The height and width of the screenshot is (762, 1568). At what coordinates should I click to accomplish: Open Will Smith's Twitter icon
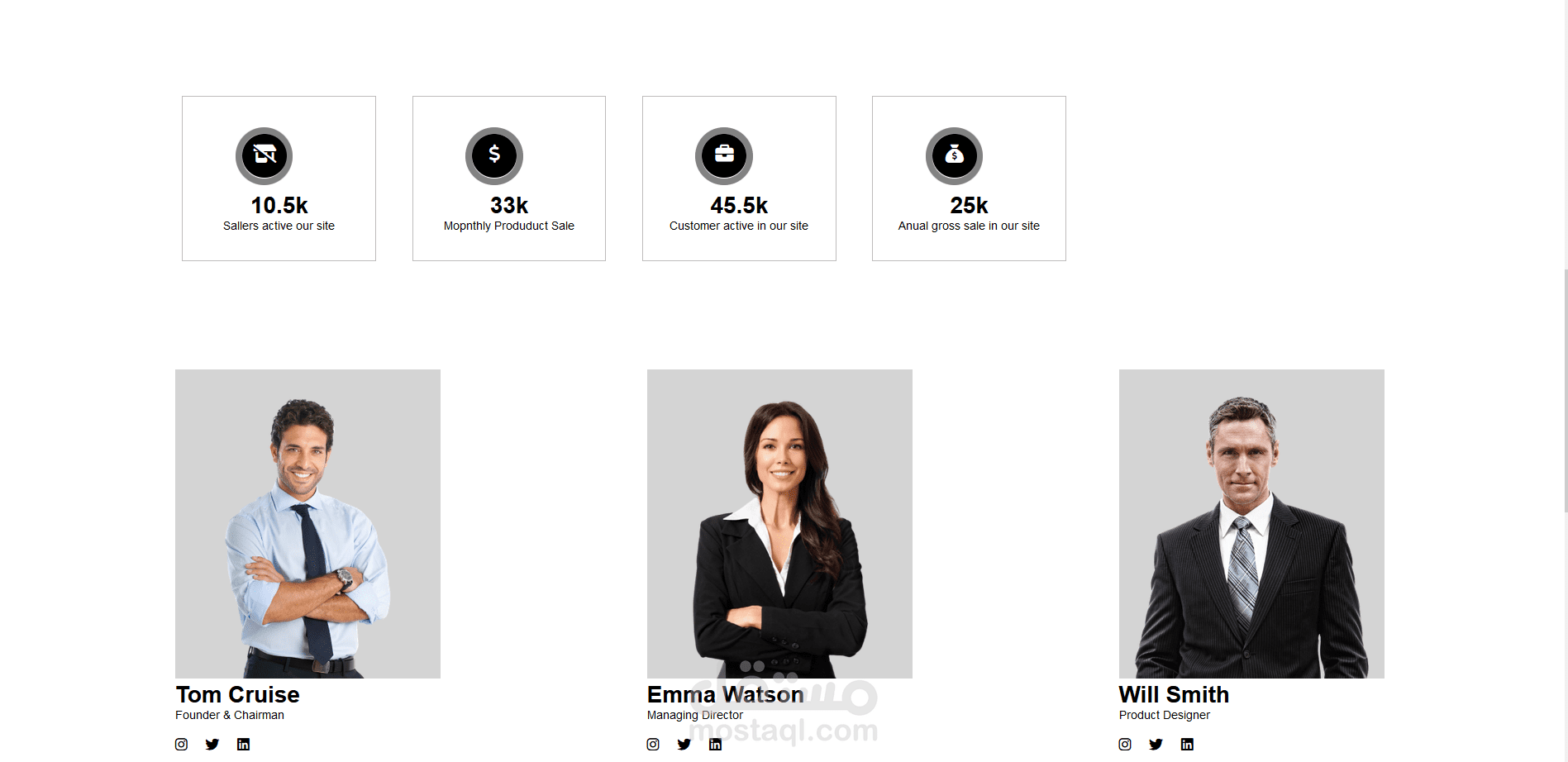[x=1156, y=744]
